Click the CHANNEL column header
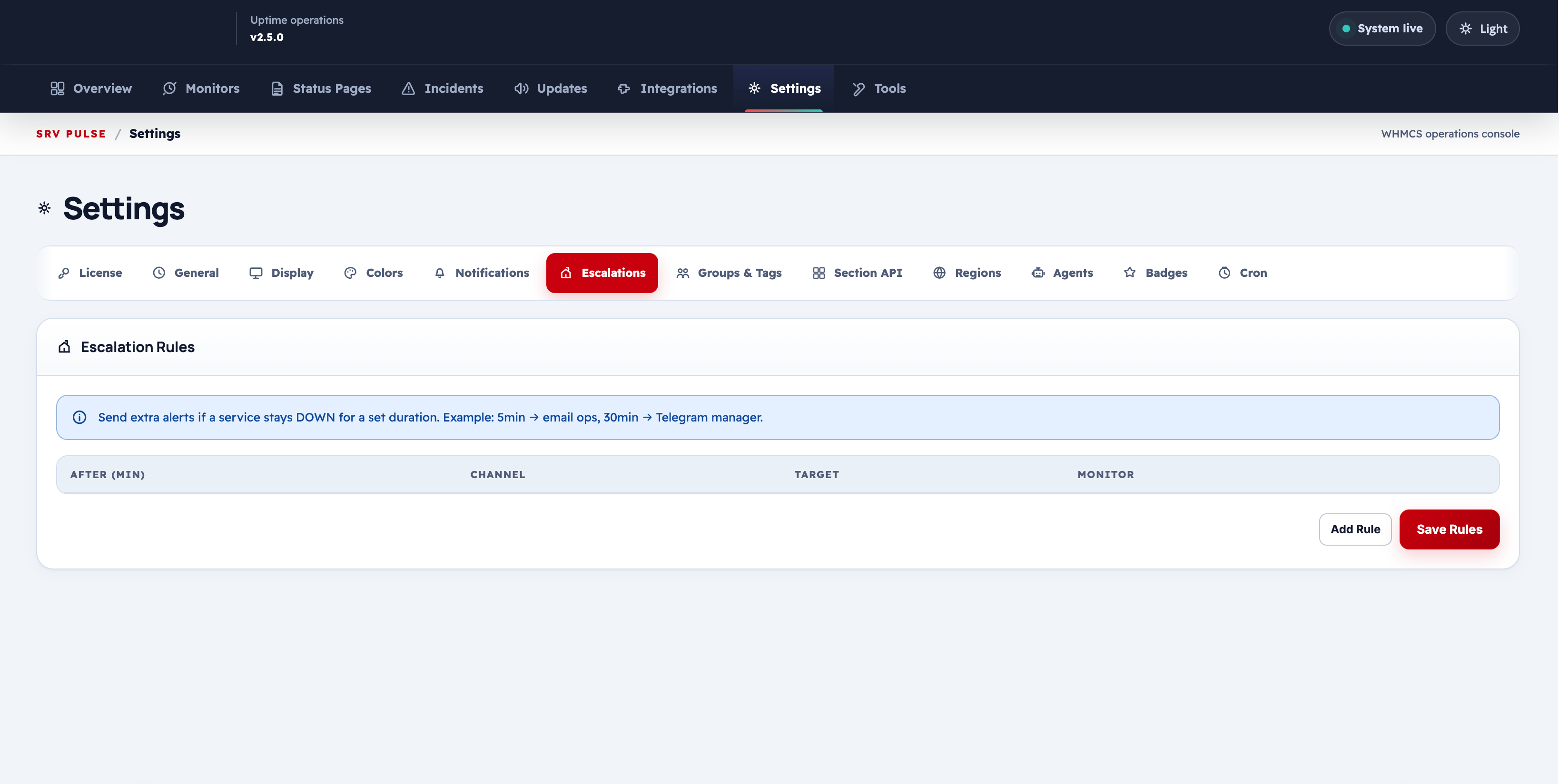 [498, 475]
